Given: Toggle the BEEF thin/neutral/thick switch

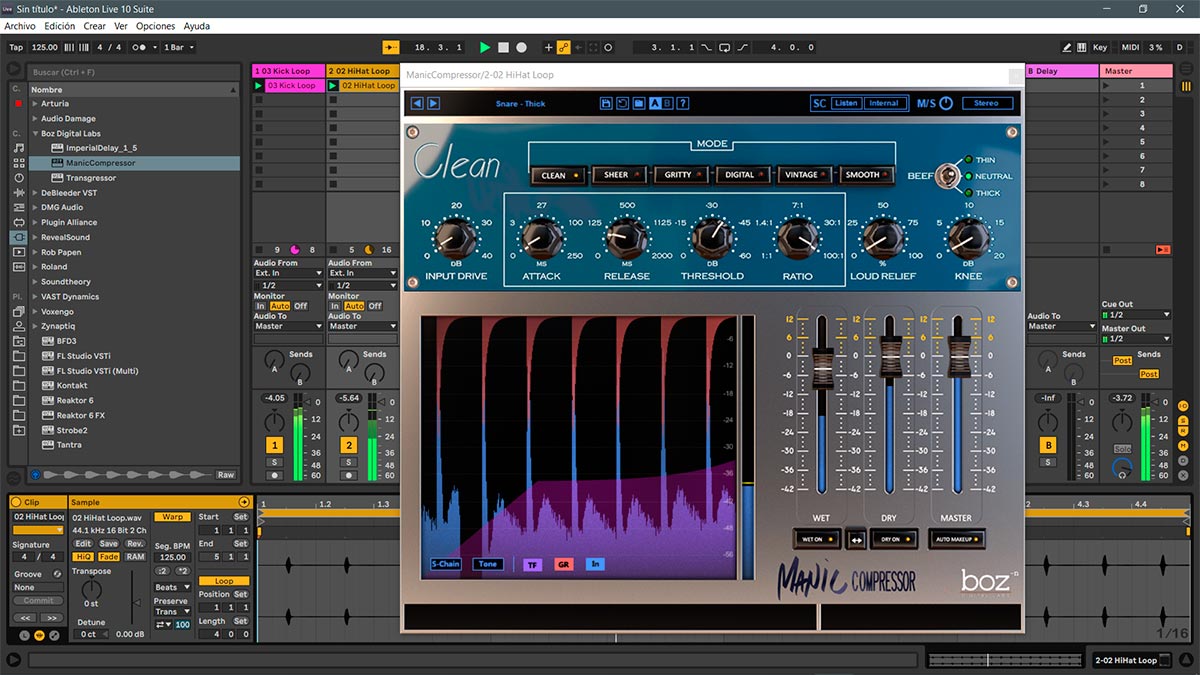Looking at the screenshot, I should [x=948, y=176].
